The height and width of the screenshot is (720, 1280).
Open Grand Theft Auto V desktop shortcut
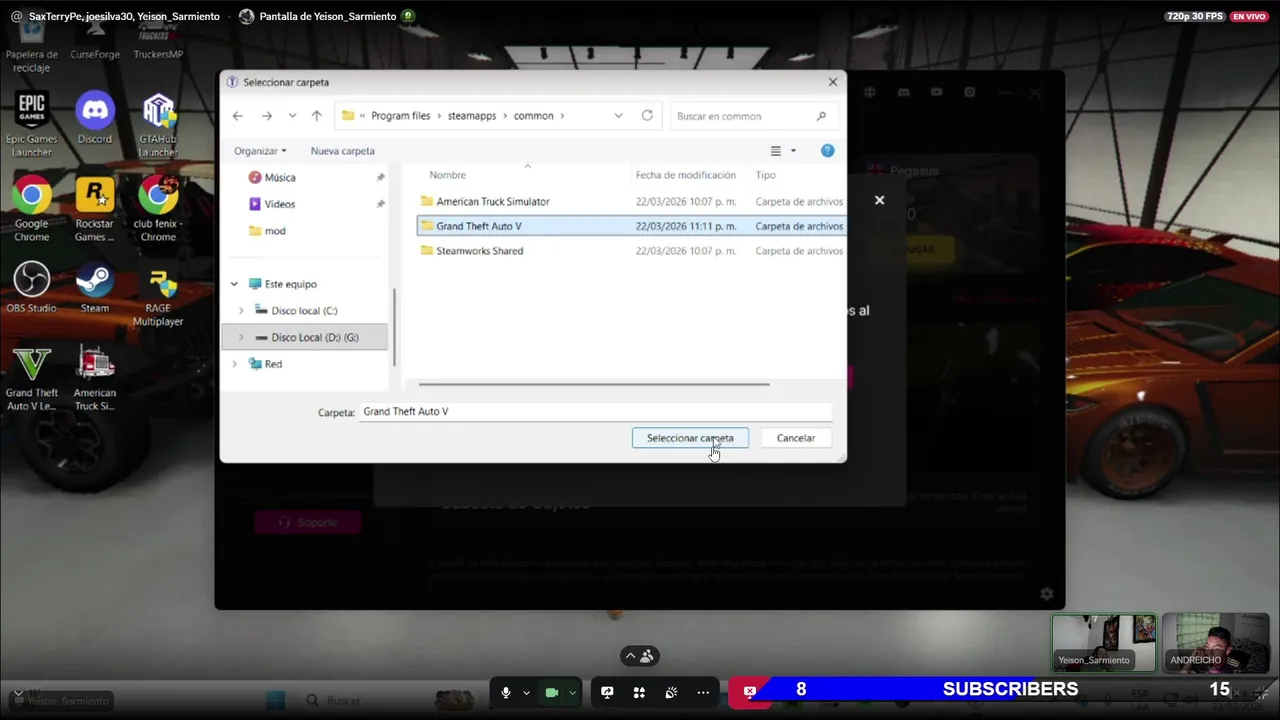tap(32, 378)
